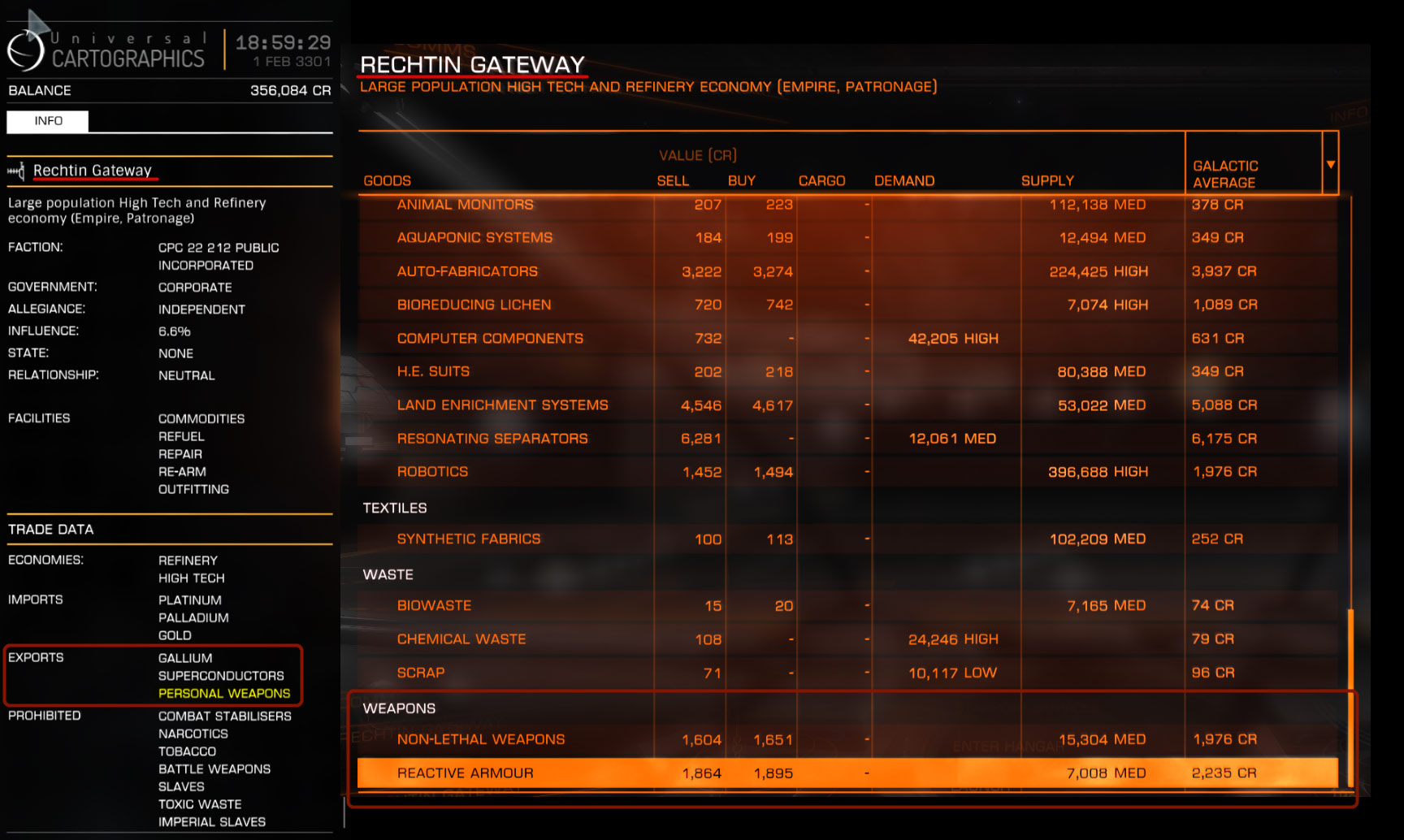Select the Reactive Armour row

coord(847,773)
